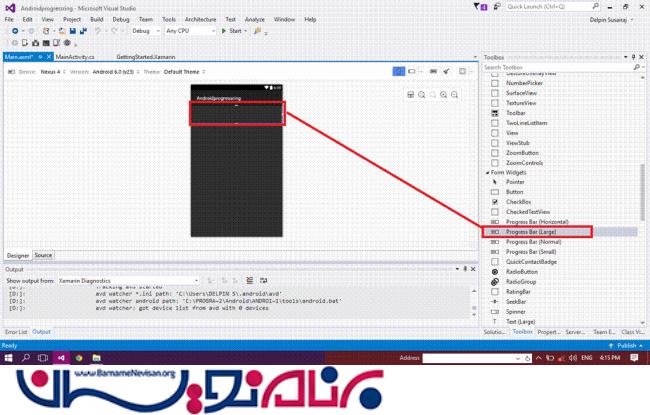Select the RadioGroup widget in Toolbox
650x415 pixels.
tap(520, 282)
